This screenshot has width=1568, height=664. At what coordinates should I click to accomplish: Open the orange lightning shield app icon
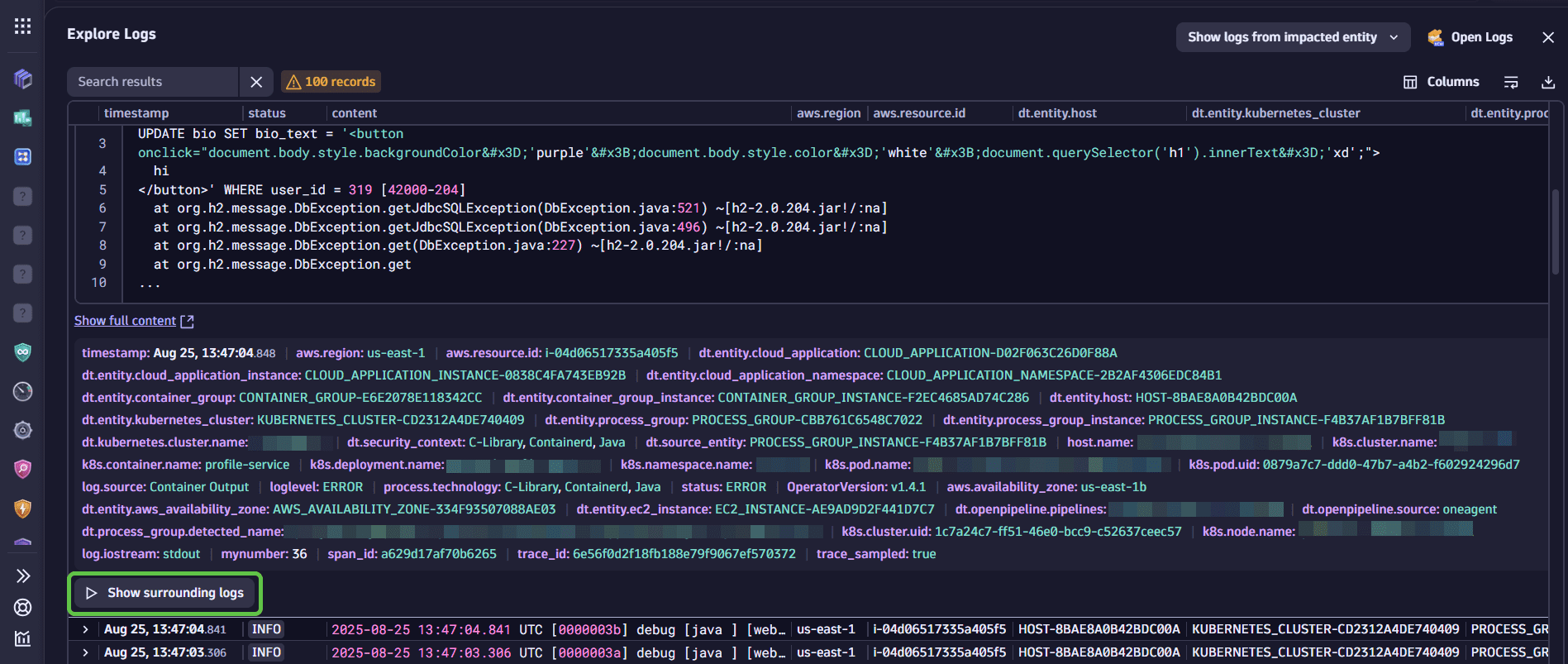pos(23,508)
